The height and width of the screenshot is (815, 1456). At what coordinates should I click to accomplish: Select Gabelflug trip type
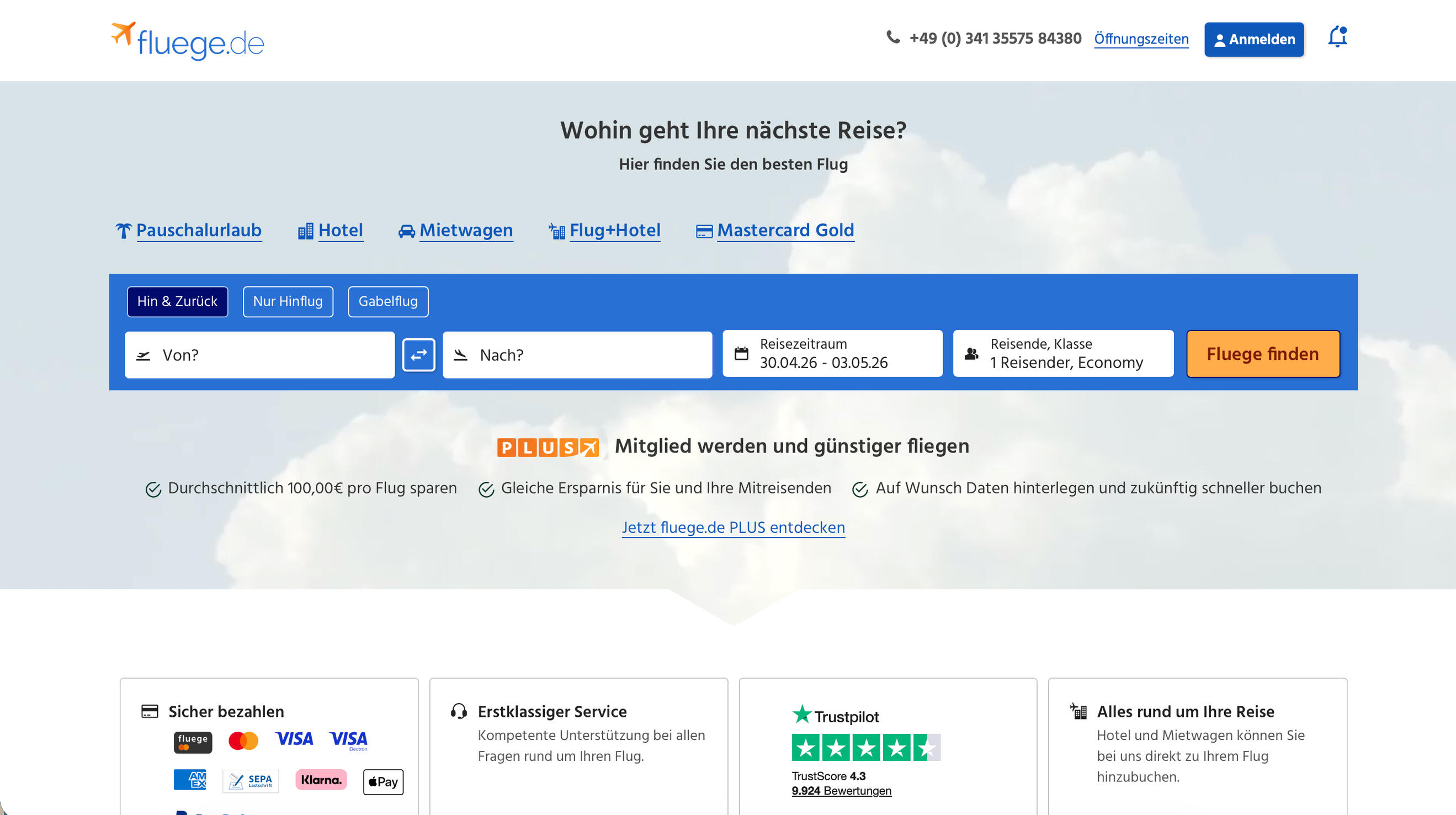(388, 301)
